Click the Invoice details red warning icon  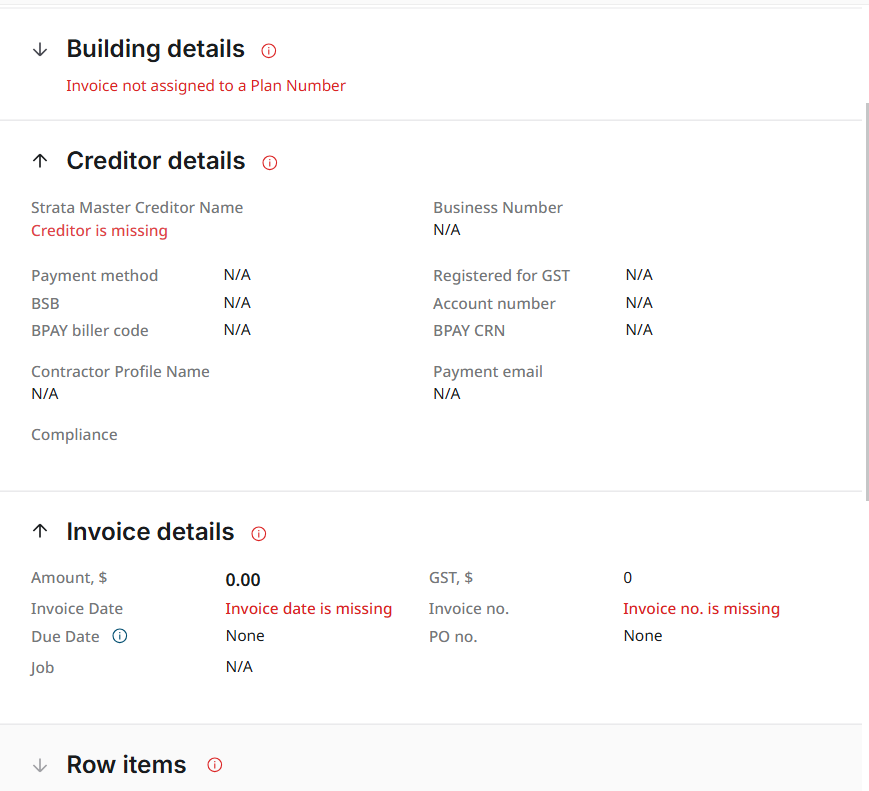coord(259,534)
